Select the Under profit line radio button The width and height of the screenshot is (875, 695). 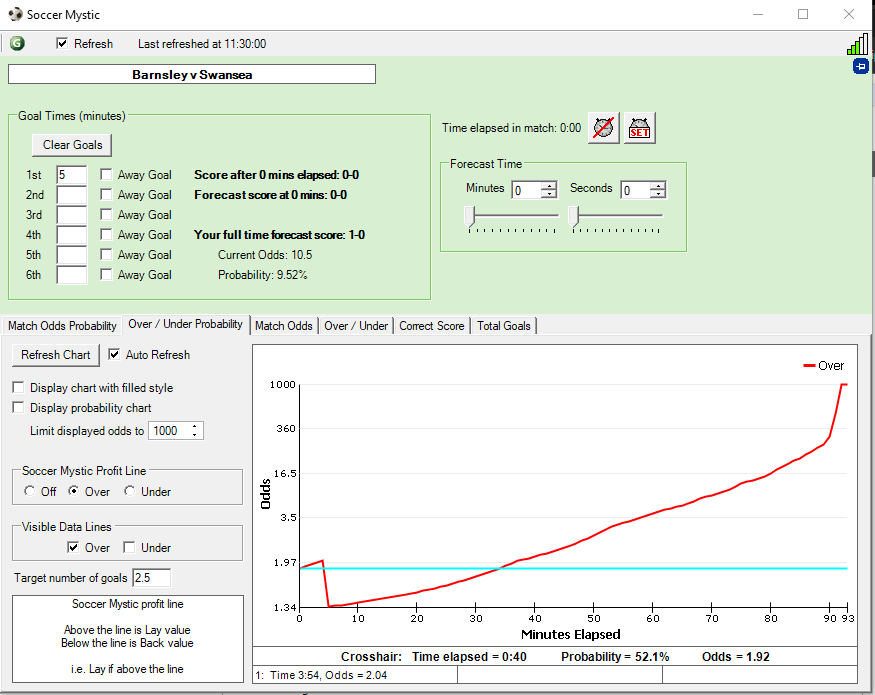click(130, 491)
